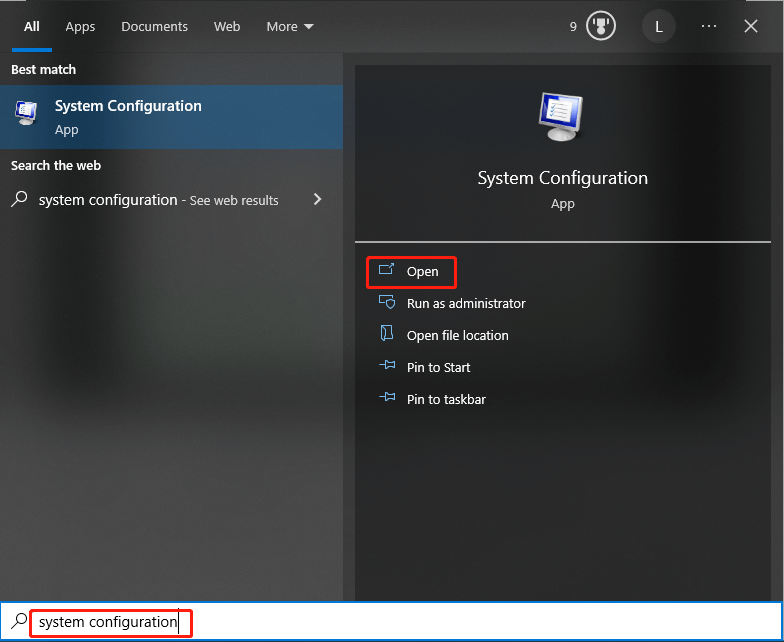Click the System Configuration icon in best match
Screen dimensions: 784x642
[26, 112]
